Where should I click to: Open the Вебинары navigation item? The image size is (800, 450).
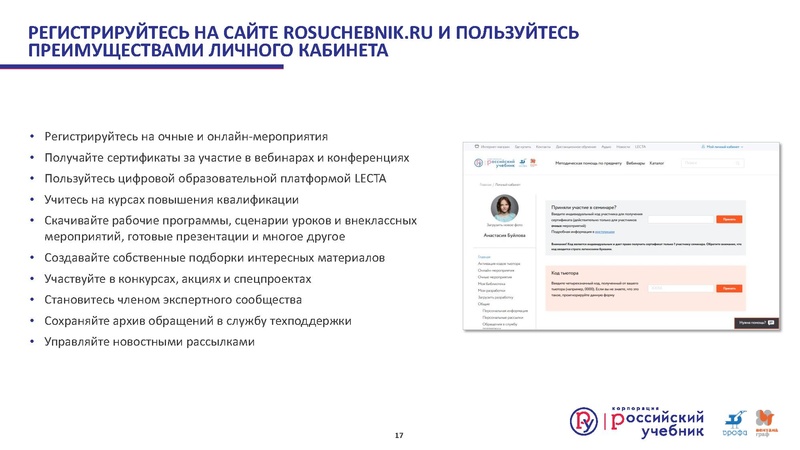point(635,163)
